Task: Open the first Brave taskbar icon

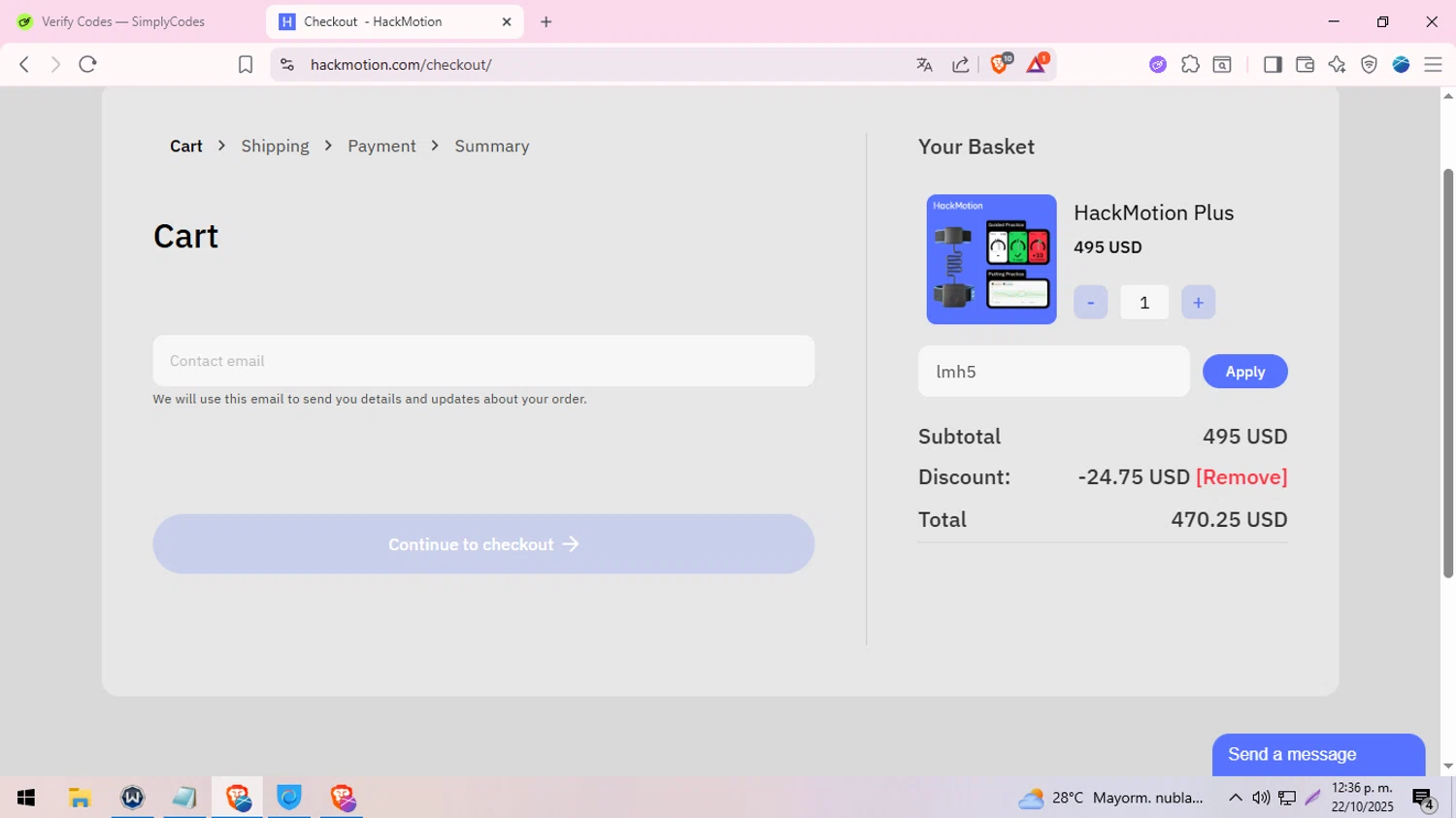Action: 238,798
